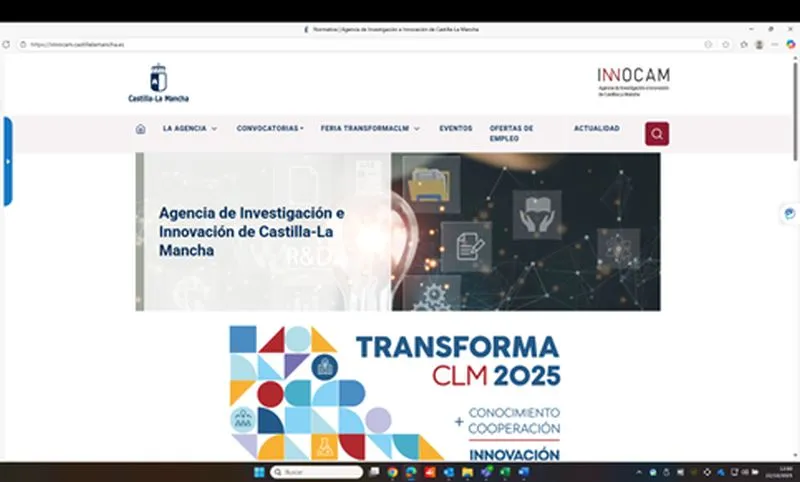Go to the EVENTOS section
This screenshot has width=800, height=482.
click(x=456, y=129)
